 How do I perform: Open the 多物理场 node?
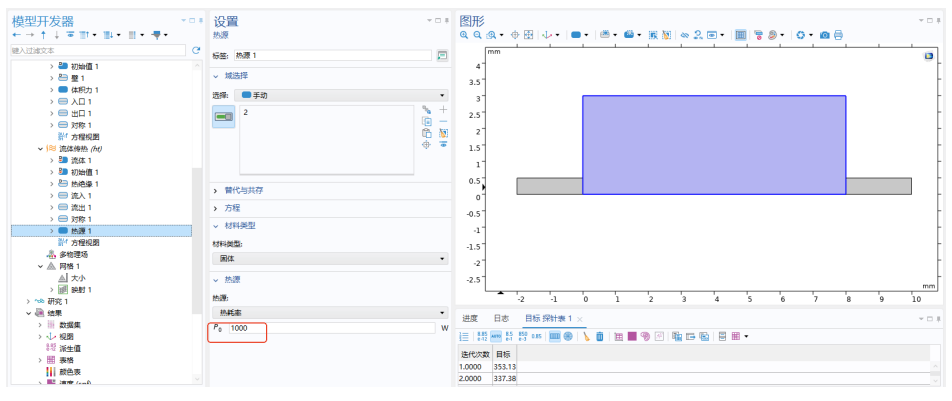point(73,254)
